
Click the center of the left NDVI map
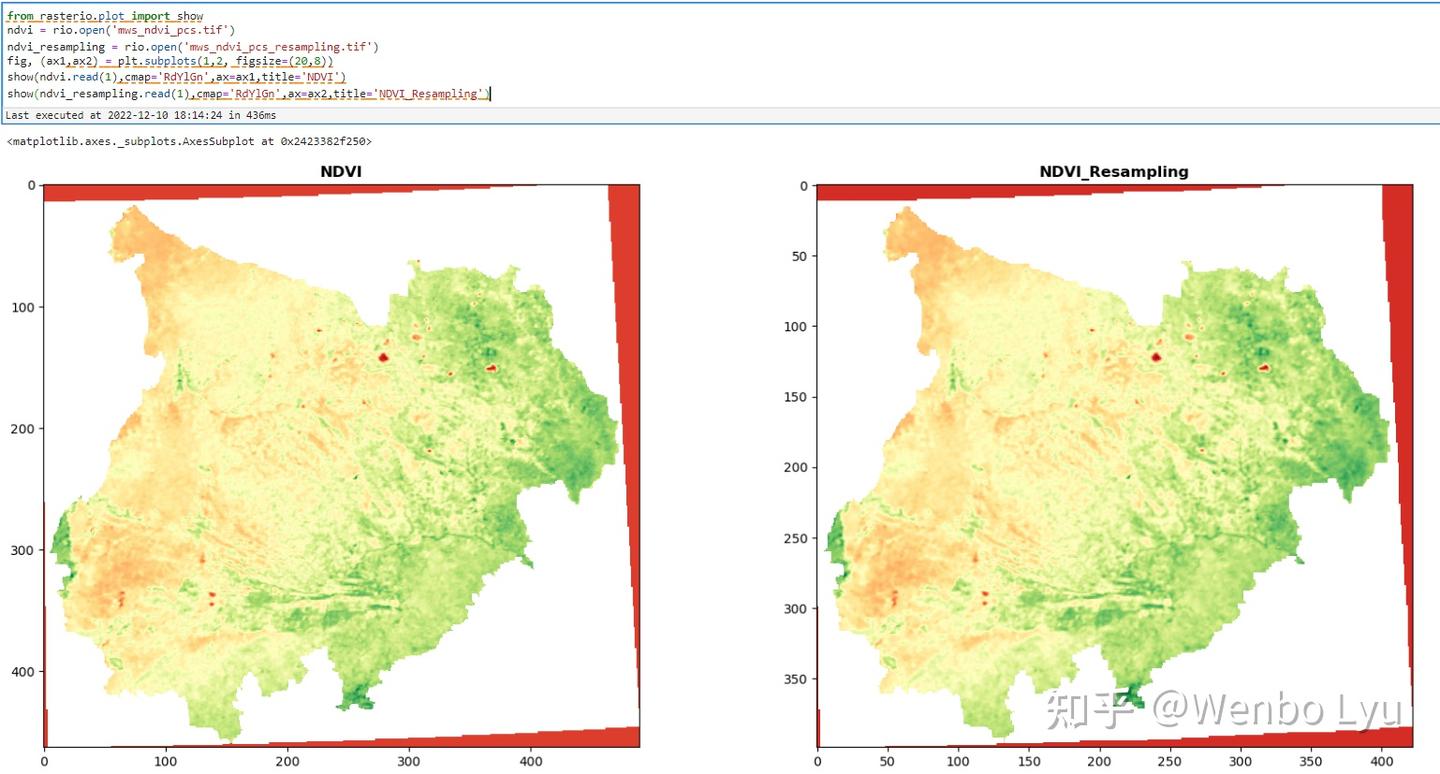[x=342, y=466]
